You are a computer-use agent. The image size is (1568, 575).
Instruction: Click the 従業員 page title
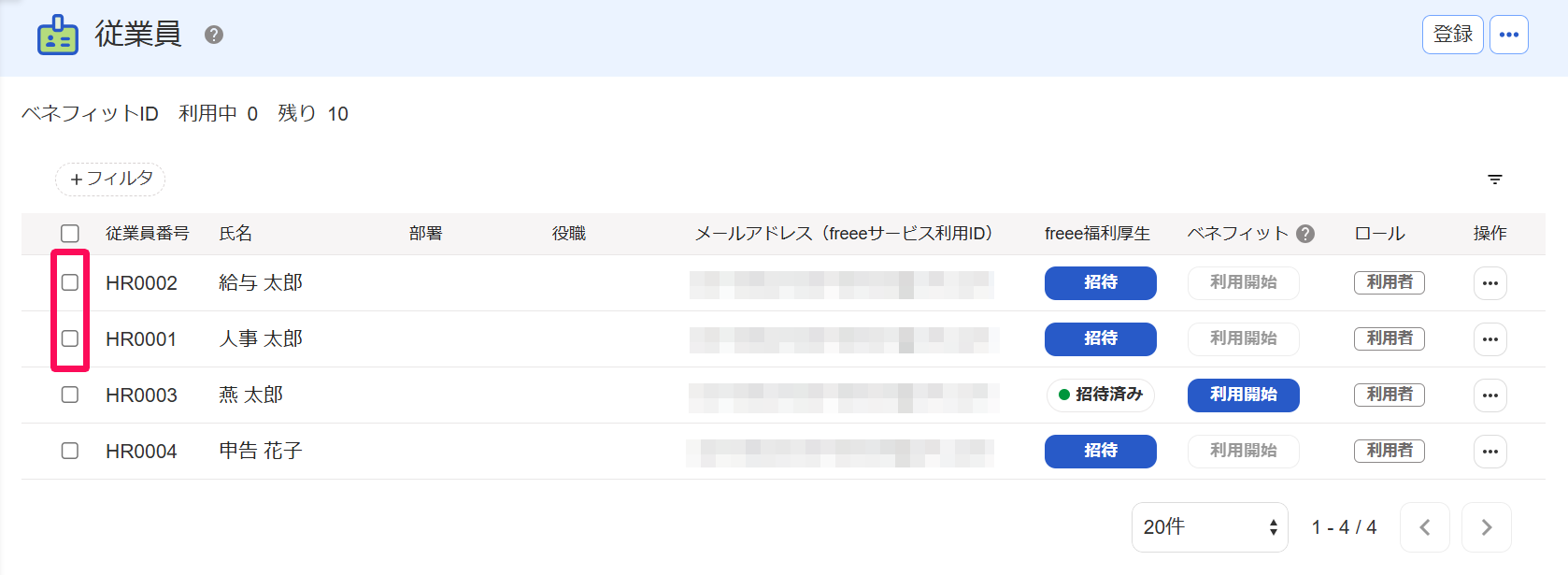[x=138, y=35]
